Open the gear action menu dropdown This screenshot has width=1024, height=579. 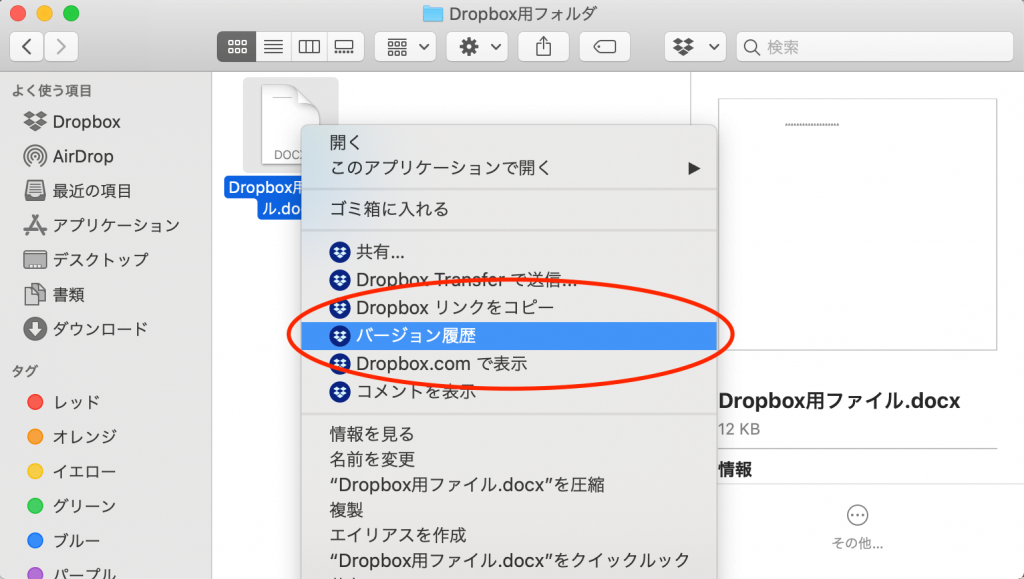(x=477, y=47)
